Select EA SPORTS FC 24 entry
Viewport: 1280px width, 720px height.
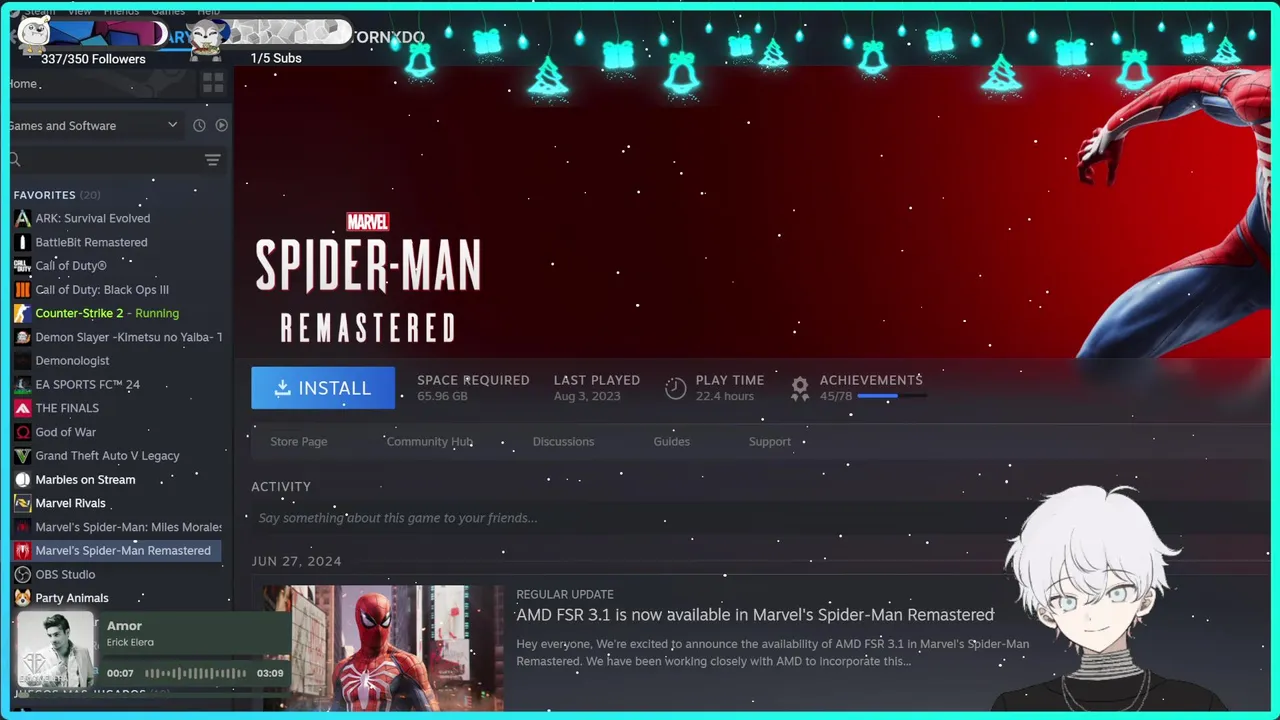87,384
